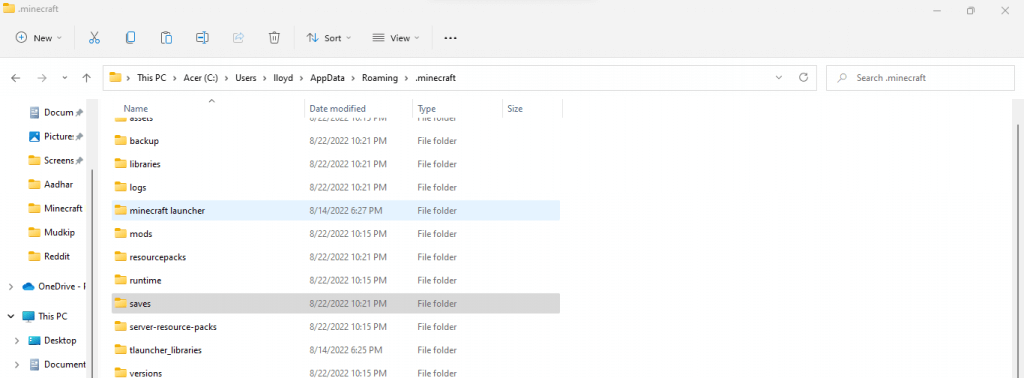This screenshot has width=1024, height=378.
Task: Go up one folder level arrow
Action: (x=86, y=78)
